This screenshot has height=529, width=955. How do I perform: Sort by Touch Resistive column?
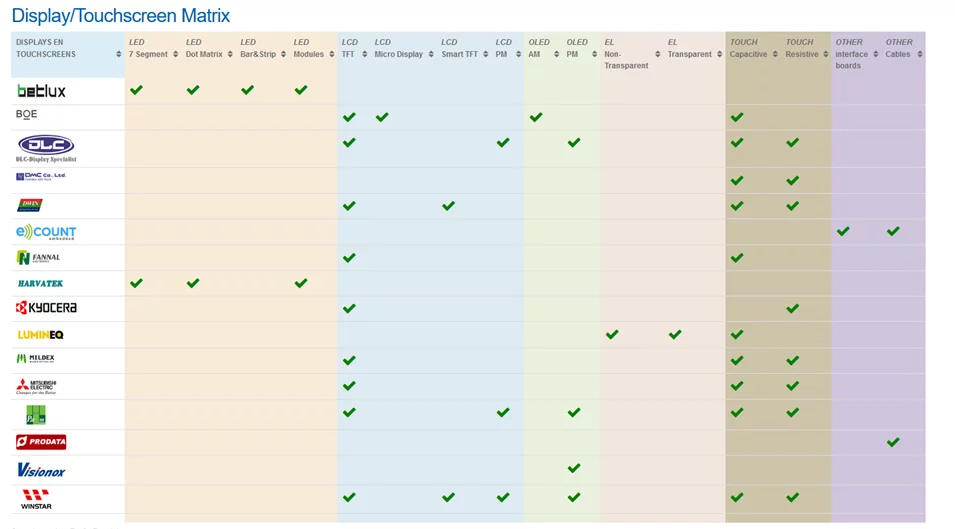pos(825,54)
